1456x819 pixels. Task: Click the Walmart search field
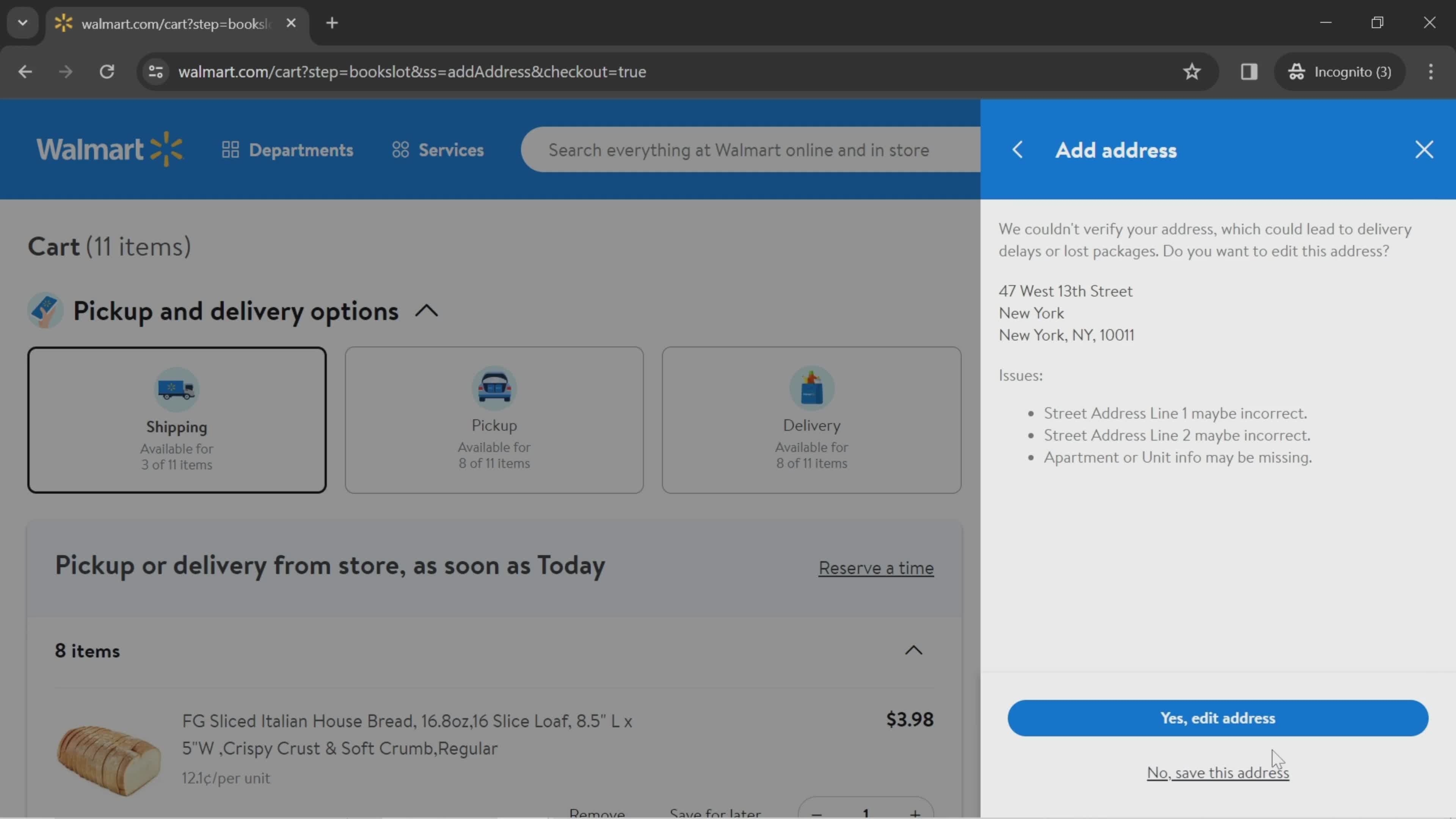pos(751,150)
